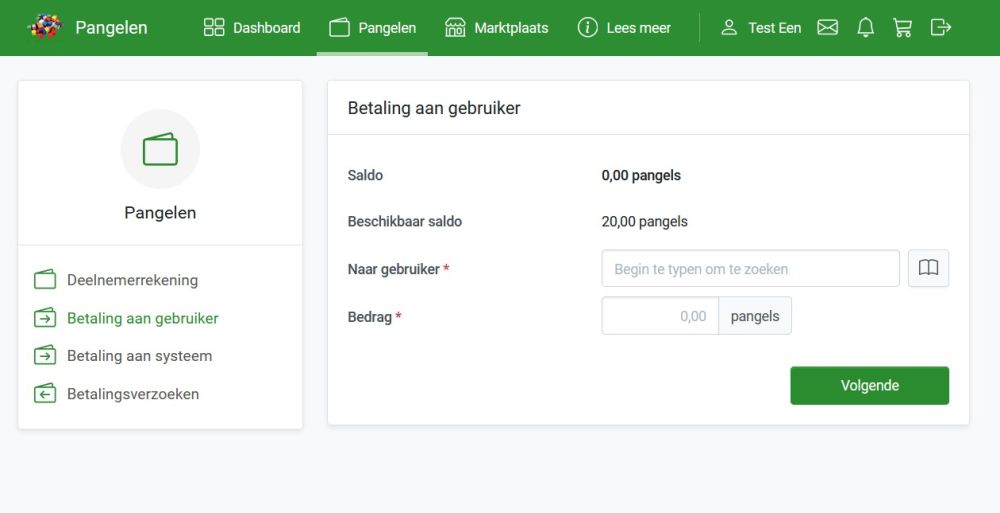Image resolution: width=1000 pixels, height=513 pixels.
Task: Go to Marktplaats in the navigation
Action: click(496, 27)
